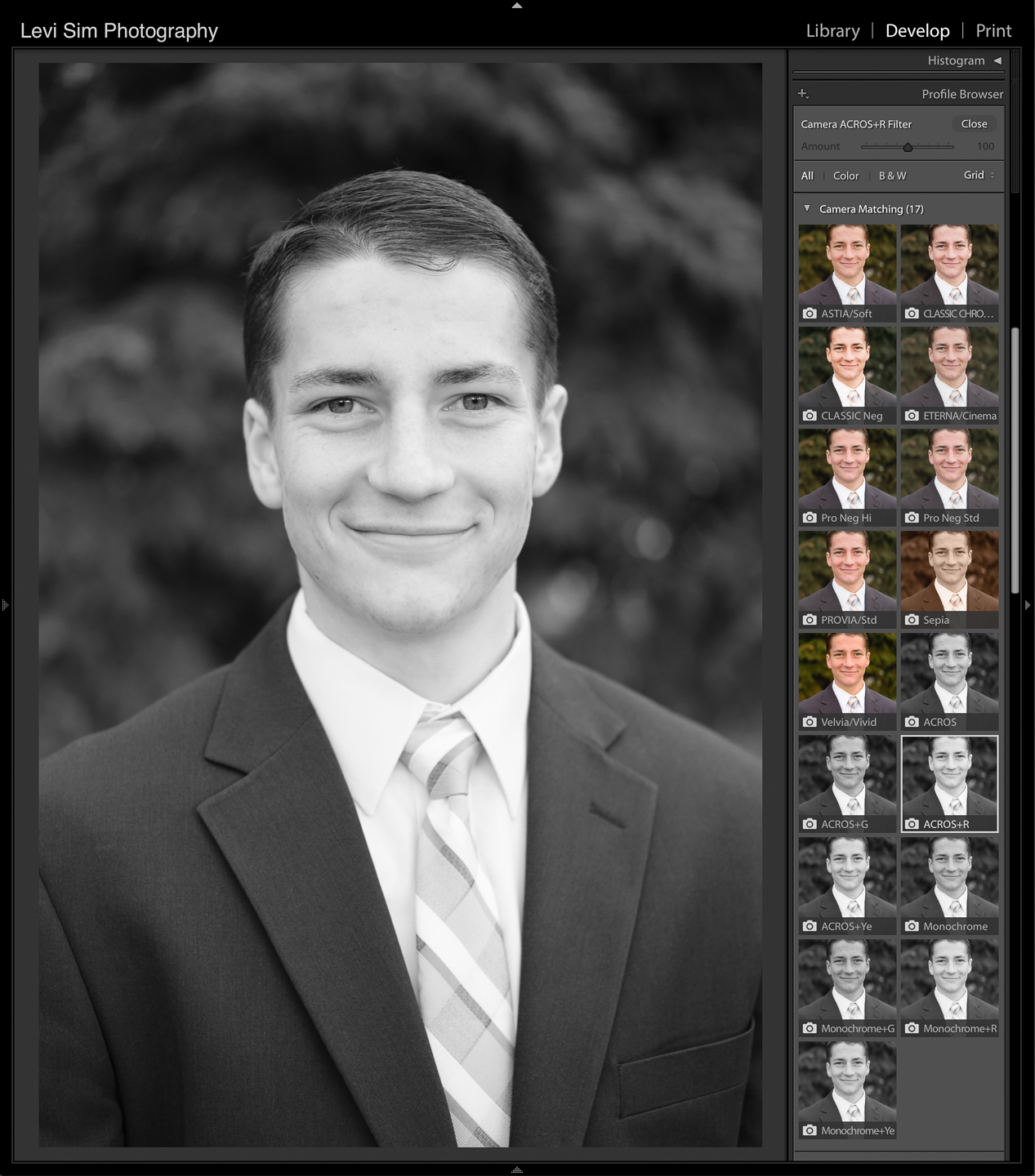Open the Grid view mode dropdown
This screenshot has width=1035, height=1176.
[979, 175]
